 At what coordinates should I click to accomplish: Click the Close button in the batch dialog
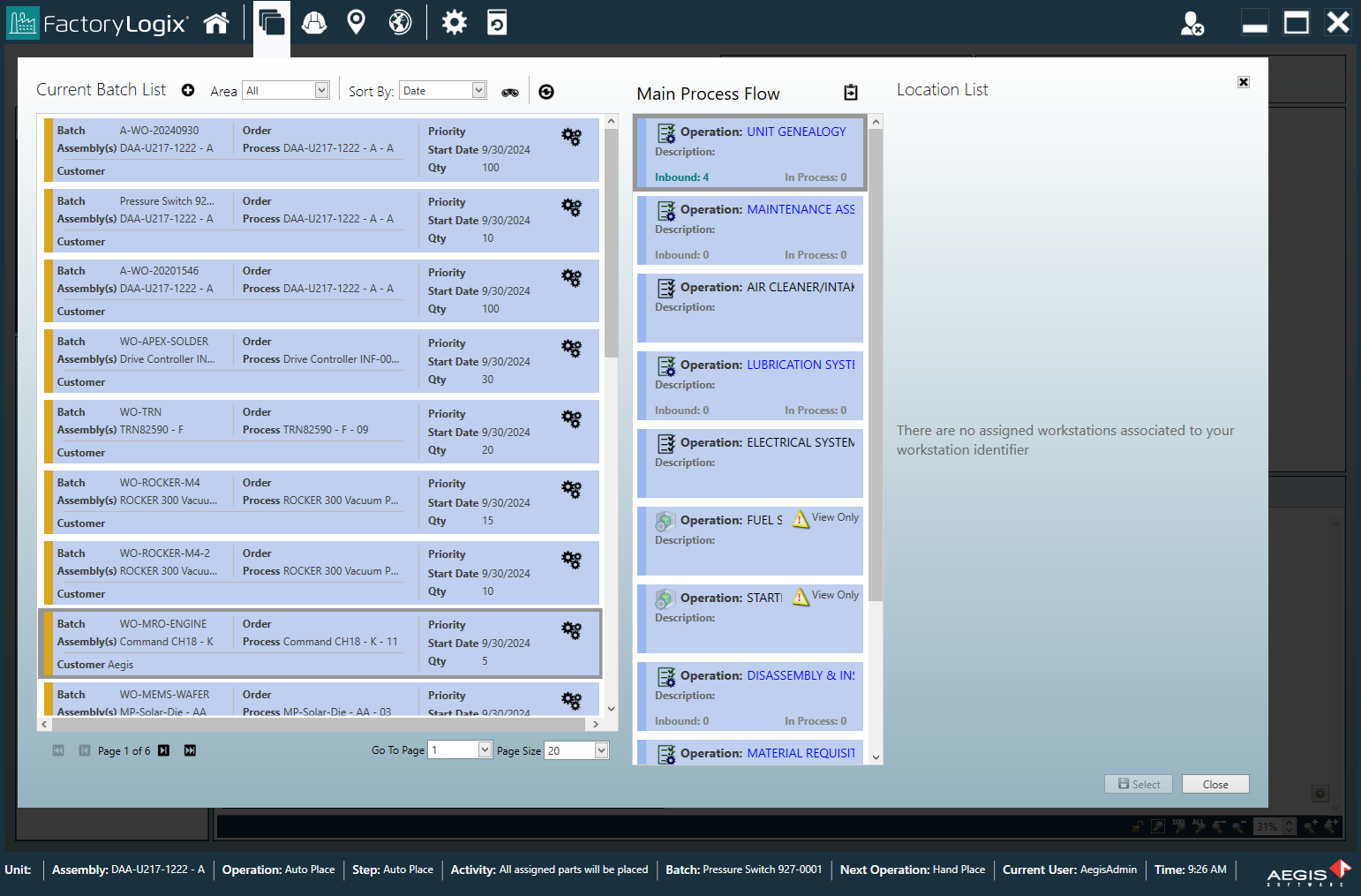tap(1215, 784)
